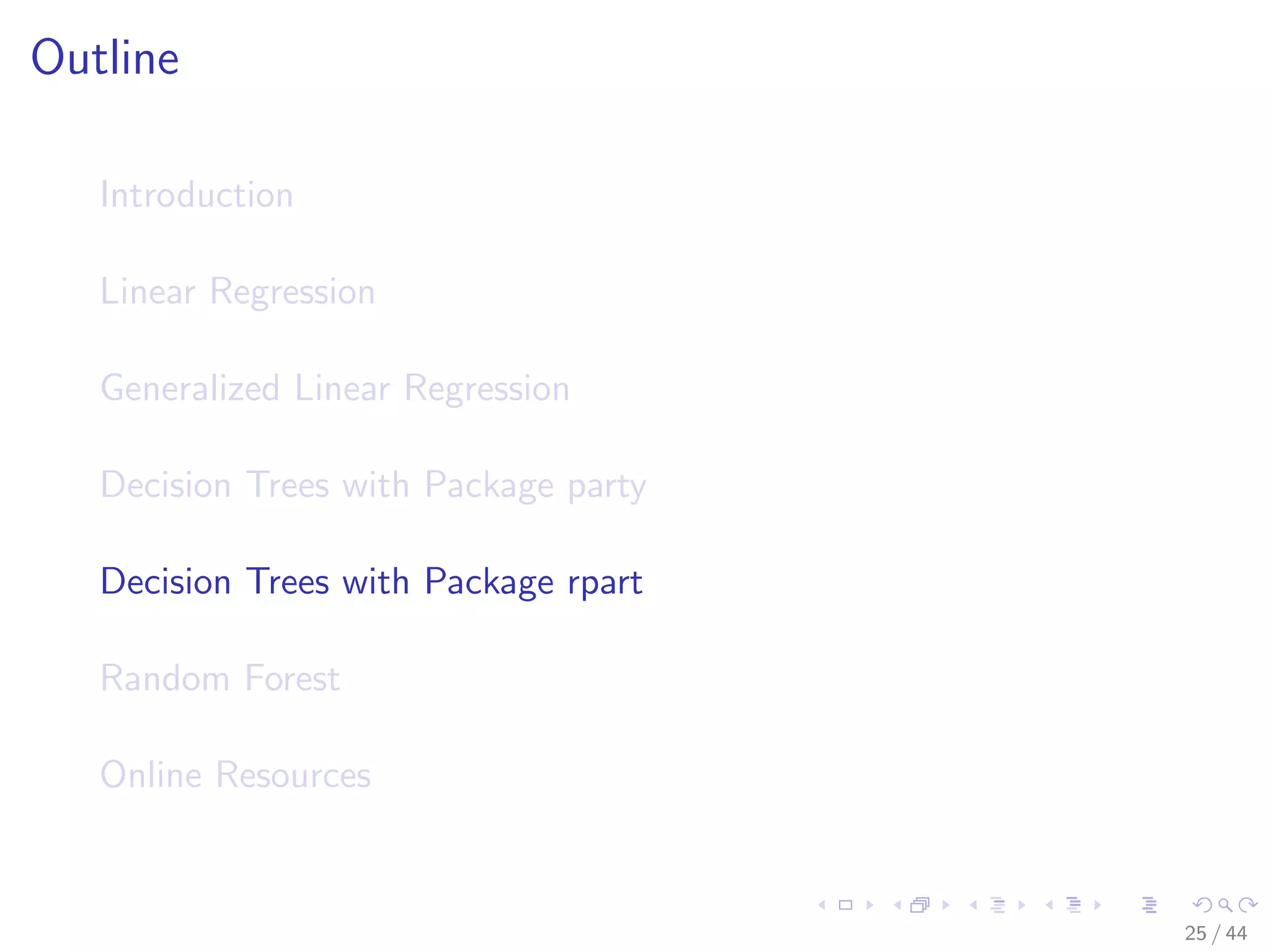This screenshot has width=1270, height=952.
Task: Open the Random Forest section
Action: pos(220,678)
